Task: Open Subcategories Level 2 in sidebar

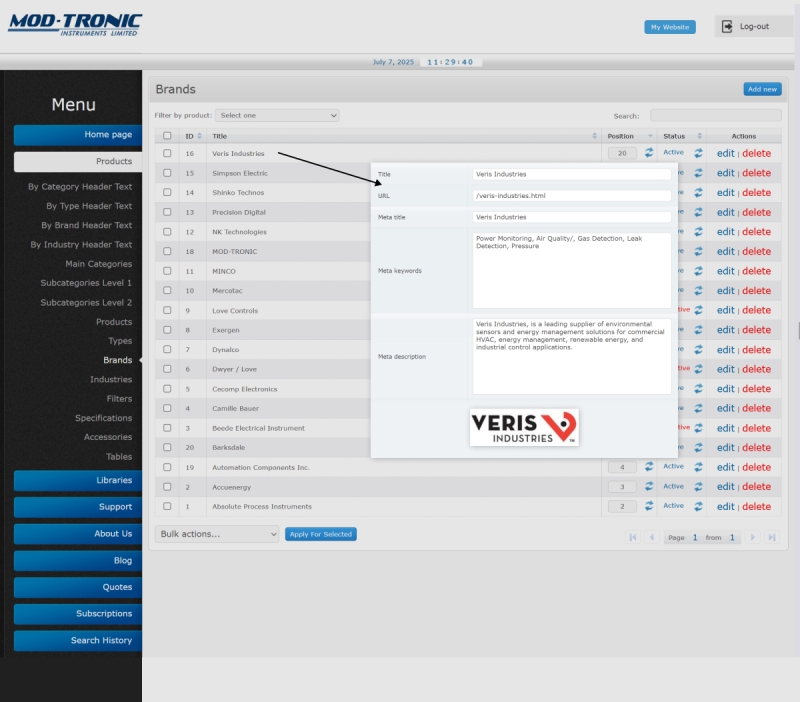Action: coord(86,303)
